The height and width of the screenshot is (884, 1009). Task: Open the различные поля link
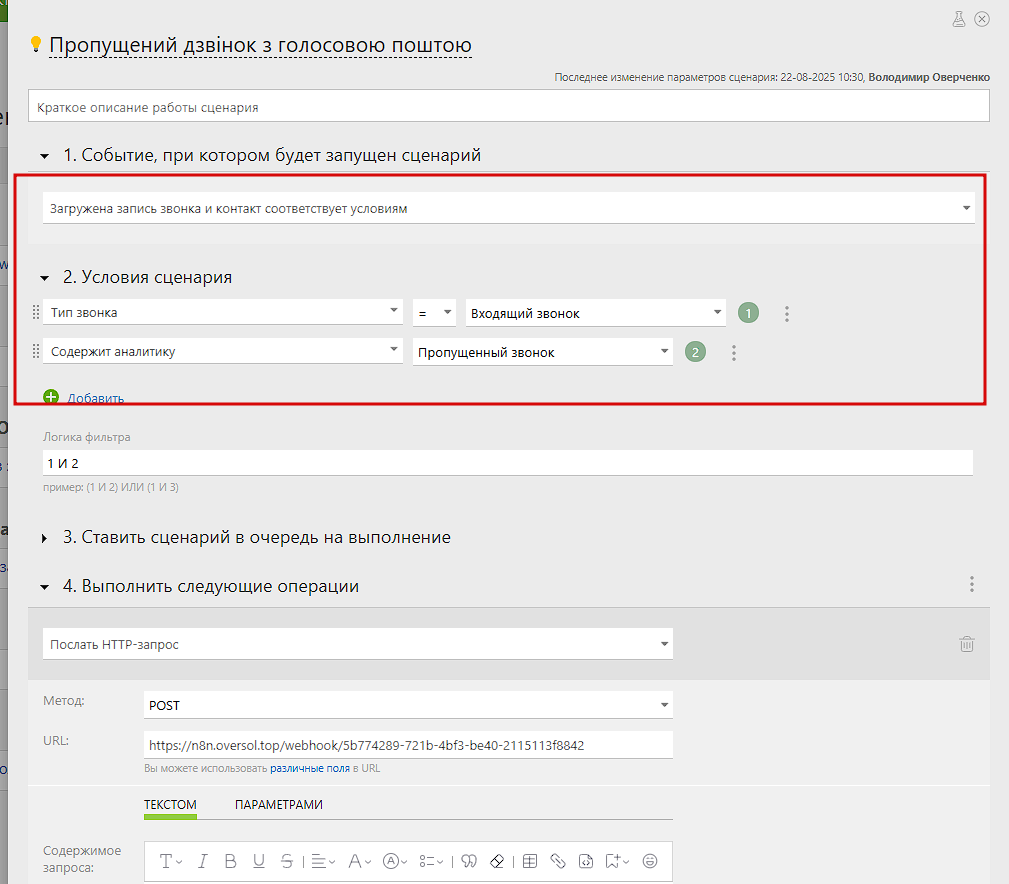(310, 768)
